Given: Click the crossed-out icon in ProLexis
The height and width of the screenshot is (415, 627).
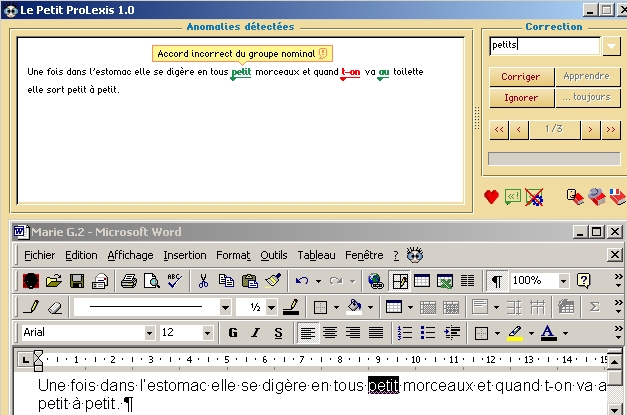Looking at the screenshot, I should (534, 197).
